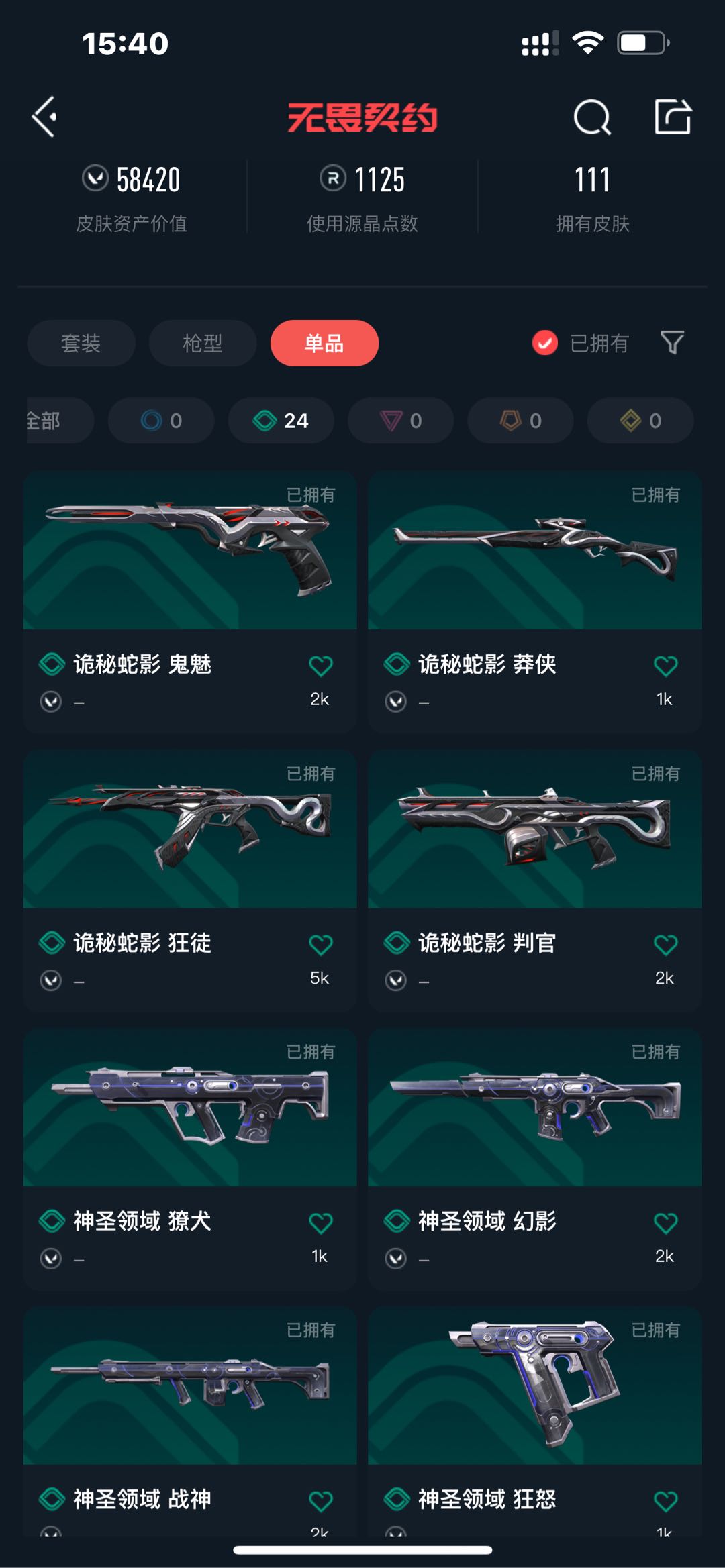The image size is (725, 1568).
Task: Select the pink triangle tier filter
Action: 401,421
